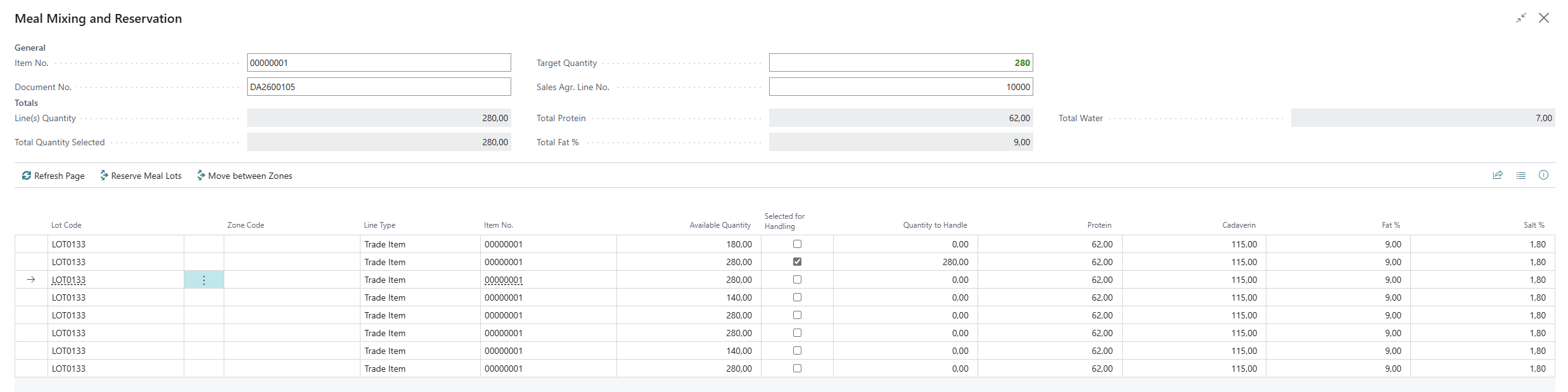Select the Move between Zones action

click(245, 176)
